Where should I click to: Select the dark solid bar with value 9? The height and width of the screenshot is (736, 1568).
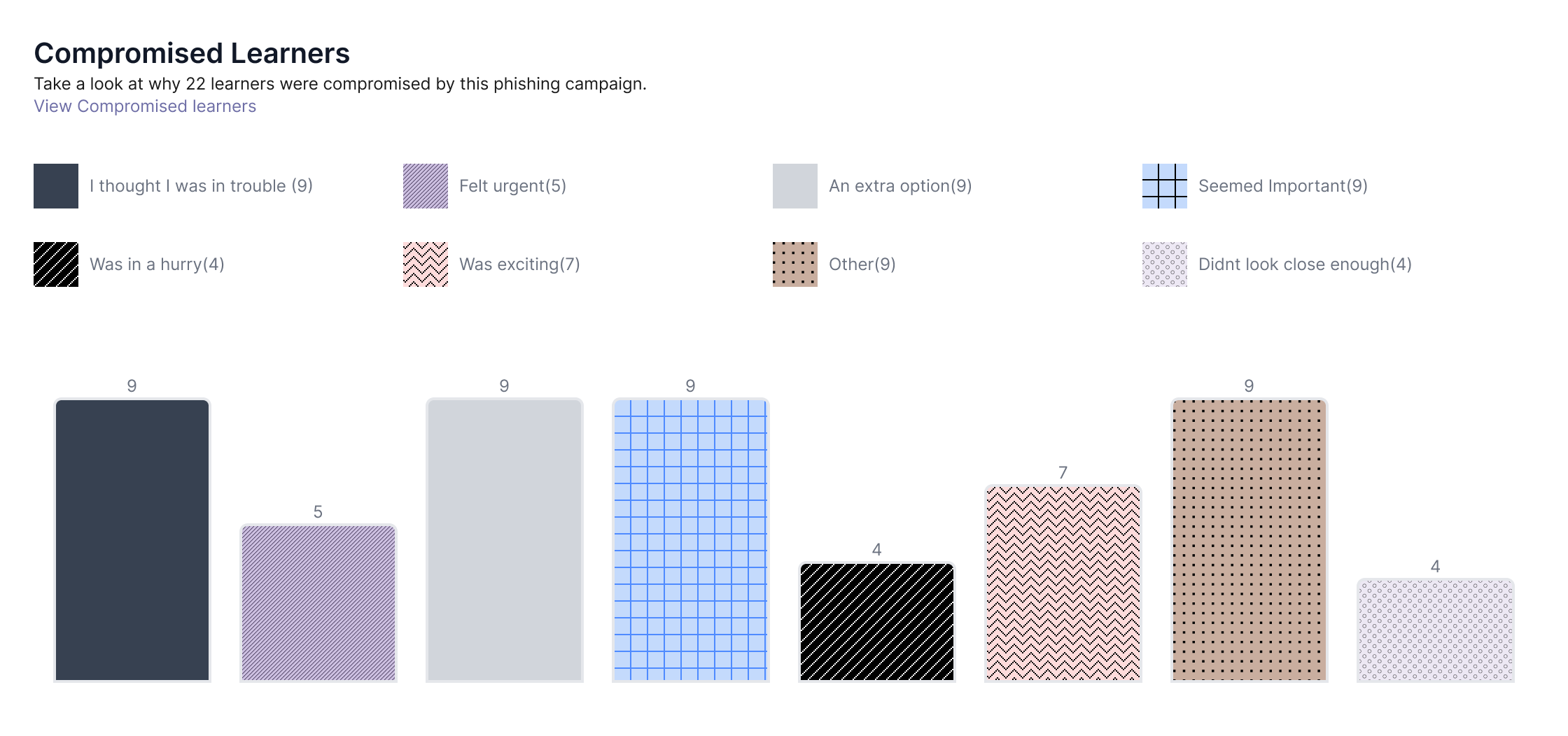132,540
